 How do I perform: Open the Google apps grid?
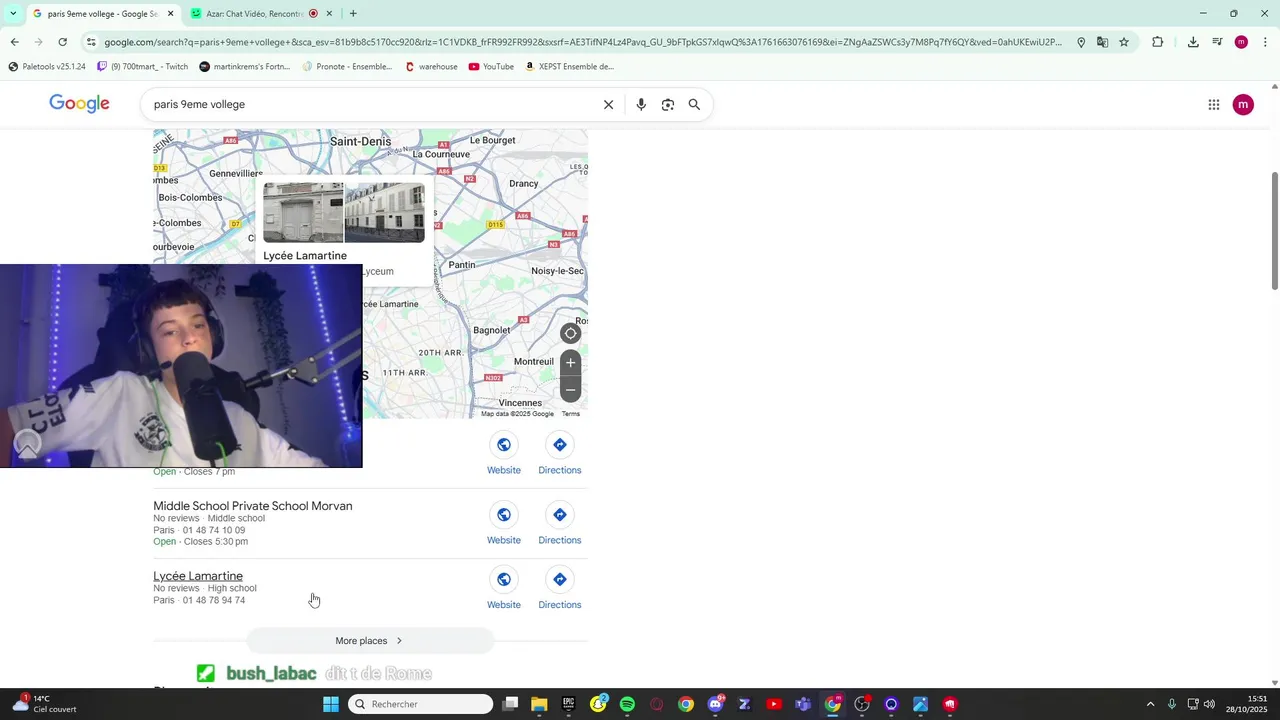(x=1214, y=104)
